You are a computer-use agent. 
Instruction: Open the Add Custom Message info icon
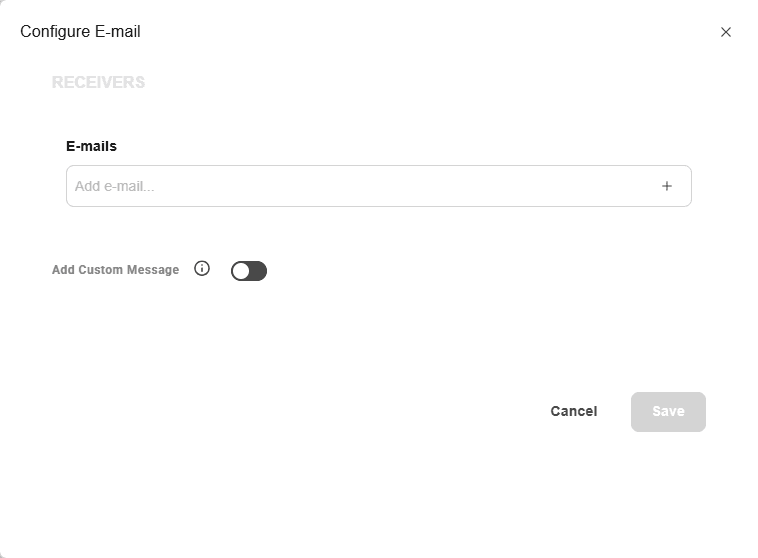click(x=202, y=268)
